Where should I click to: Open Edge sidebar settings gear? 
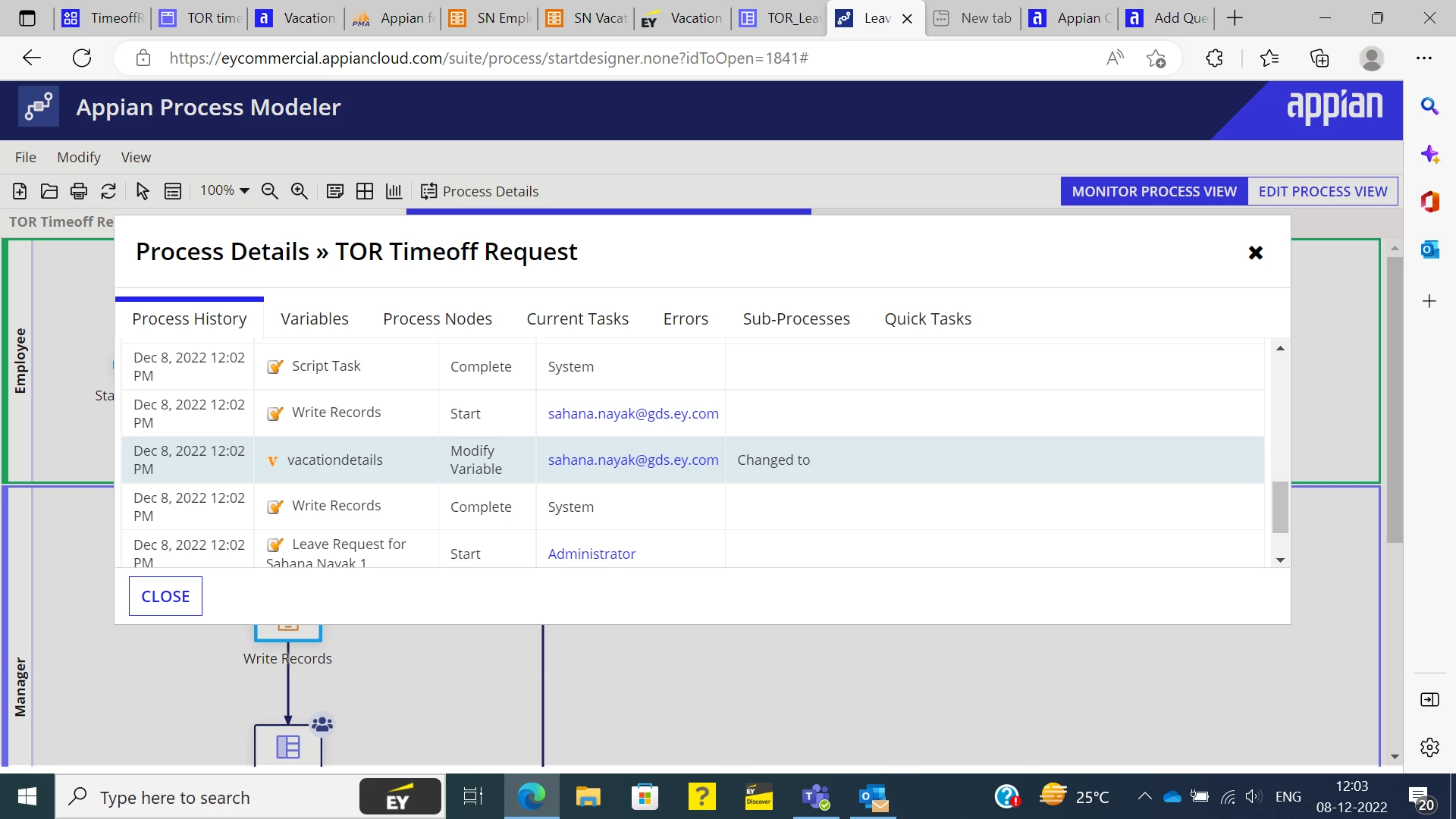(1429, 747)
